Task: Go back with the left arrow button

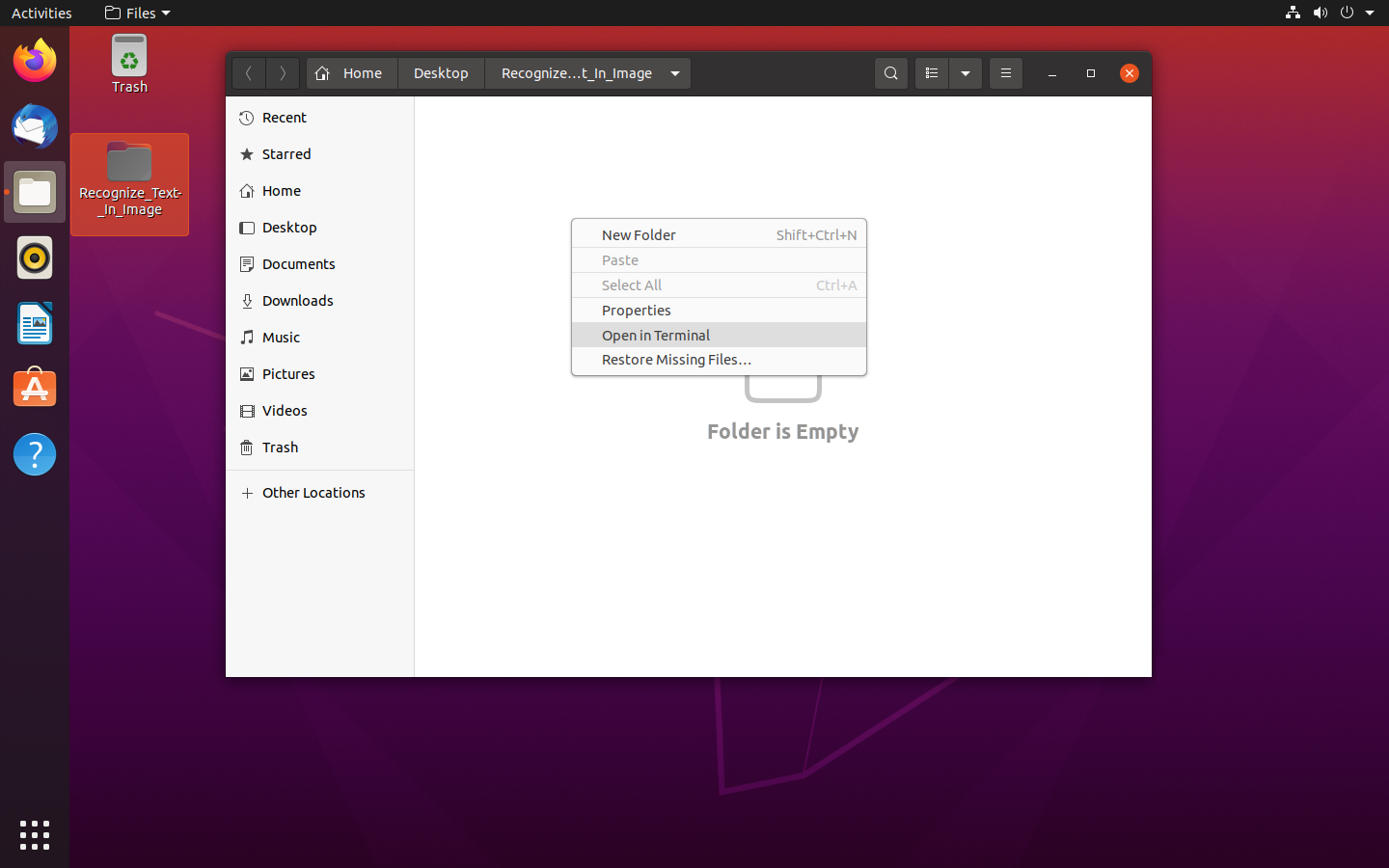Action: tap(249, 73)
